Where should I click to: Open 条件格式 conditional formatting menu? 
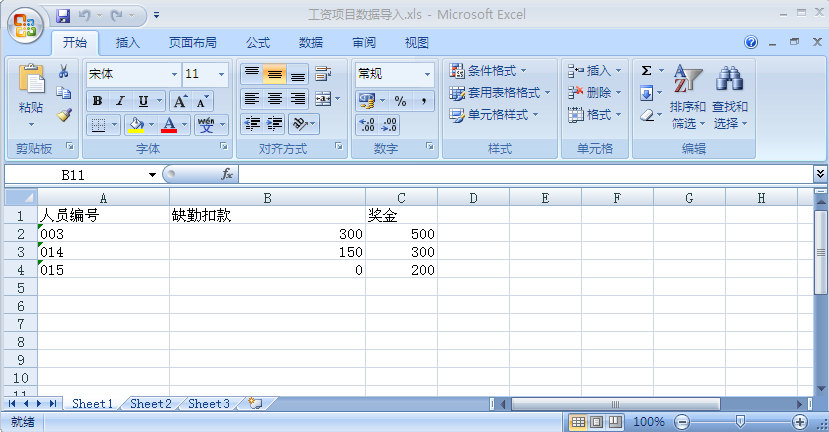click(488, 70)
